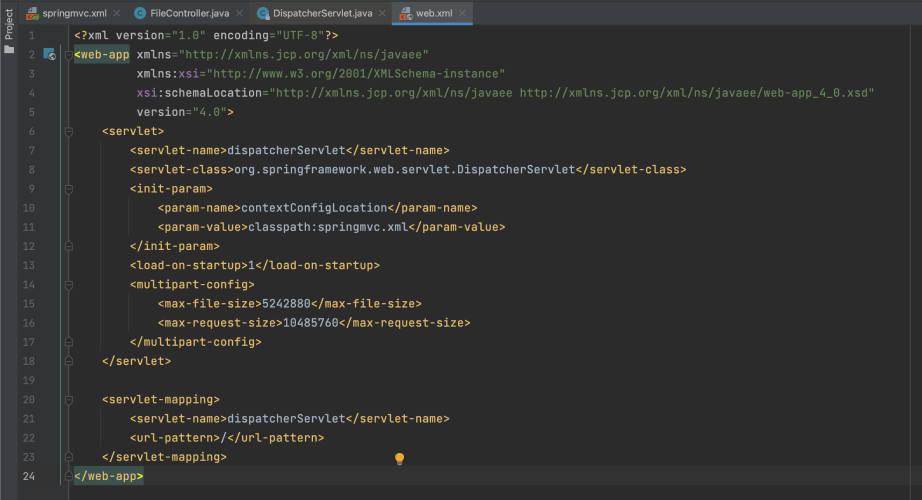Switch to the DispatcherServlet.java tab
The height and width of the screenshot is (500, 922).
click(322, 14)
